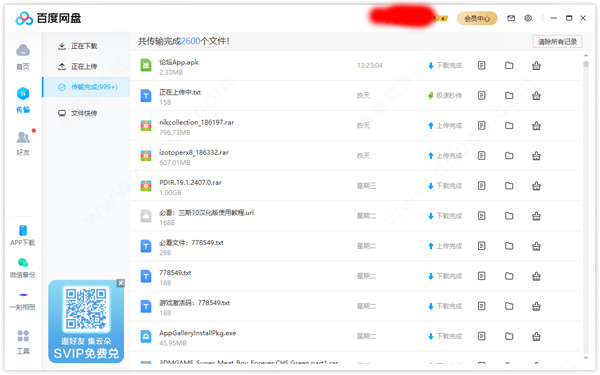Click the 清除所有记录 button
The height and width of the screenshot is (375, 600).
[558, 42]
